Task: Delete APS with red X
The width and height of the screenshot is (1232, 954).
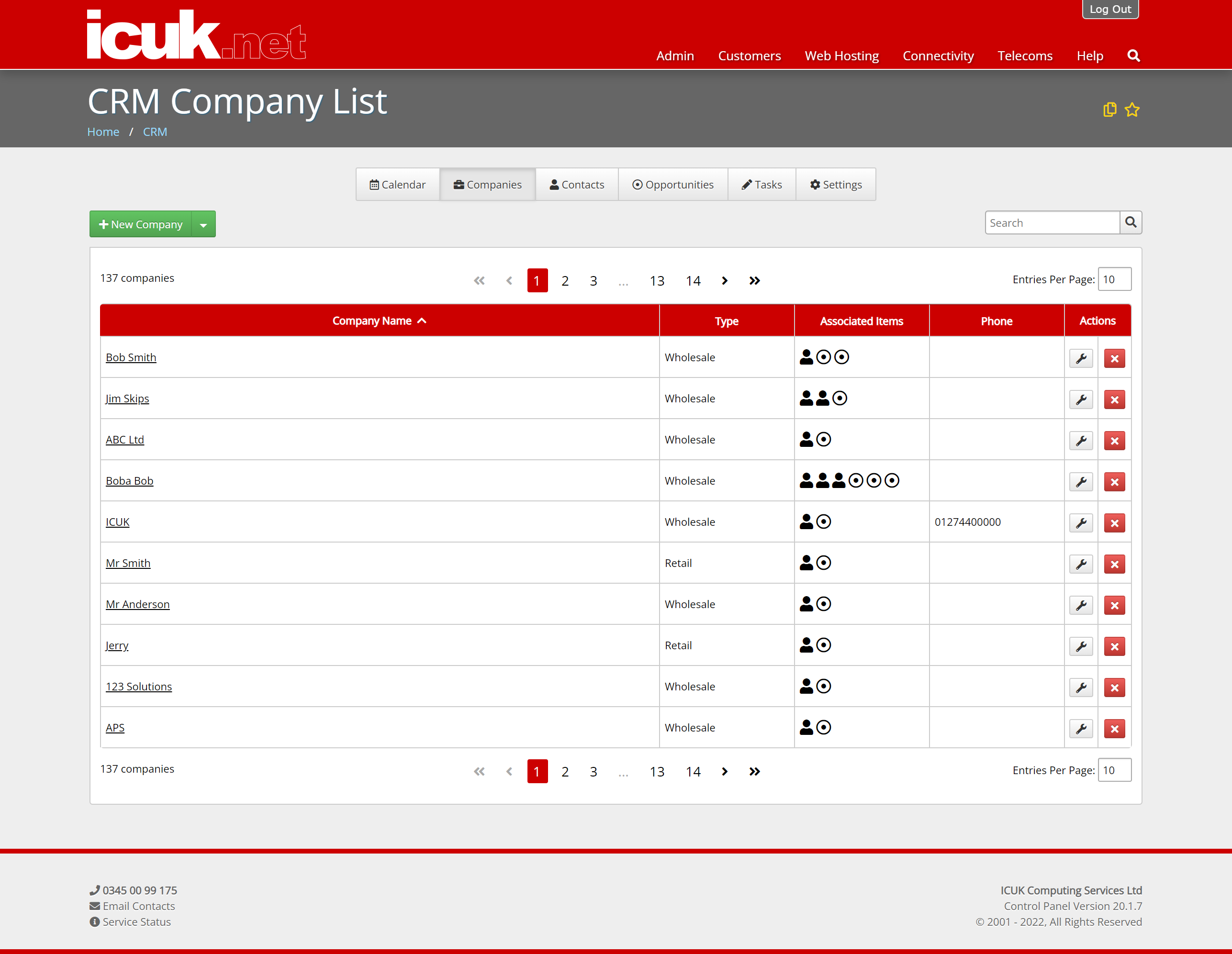Action: point(1114,729)
